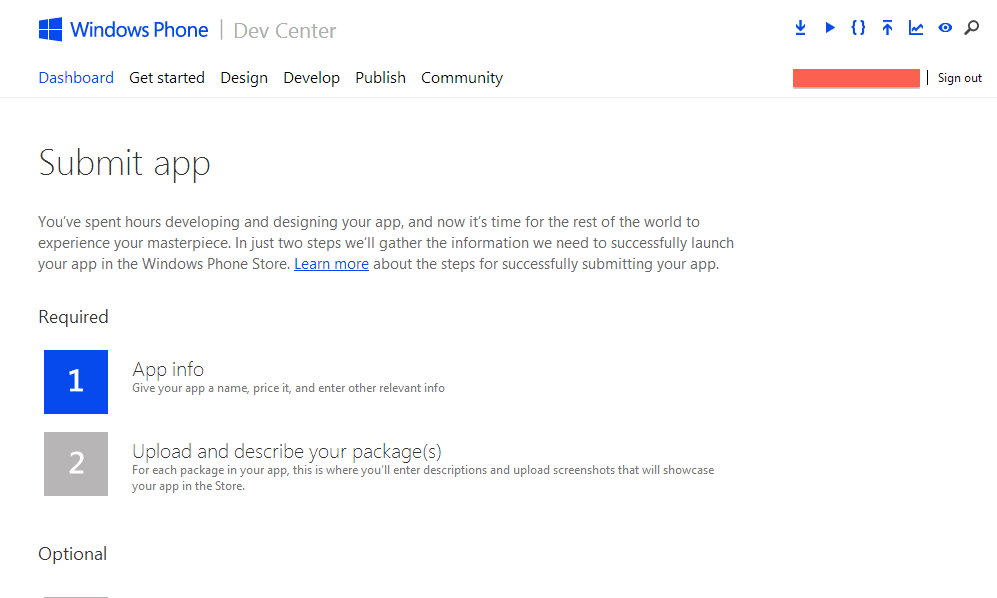This screenshot has width=997, height=598.
Task: Open the Publish menu item
Action: click(380, 78)
